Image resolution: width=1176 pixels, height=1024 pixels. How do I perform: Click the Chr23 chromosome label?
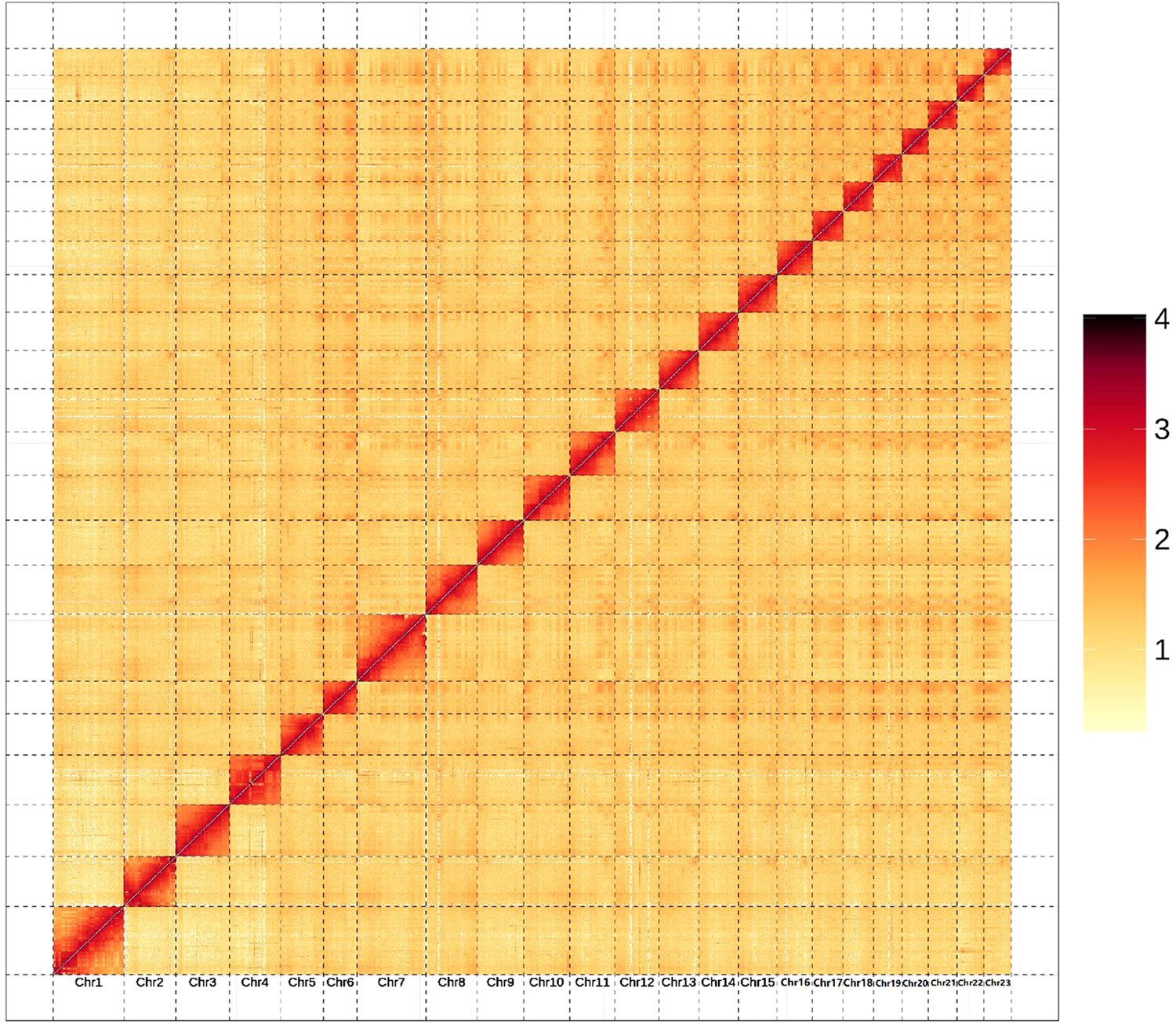pos(999,982)
